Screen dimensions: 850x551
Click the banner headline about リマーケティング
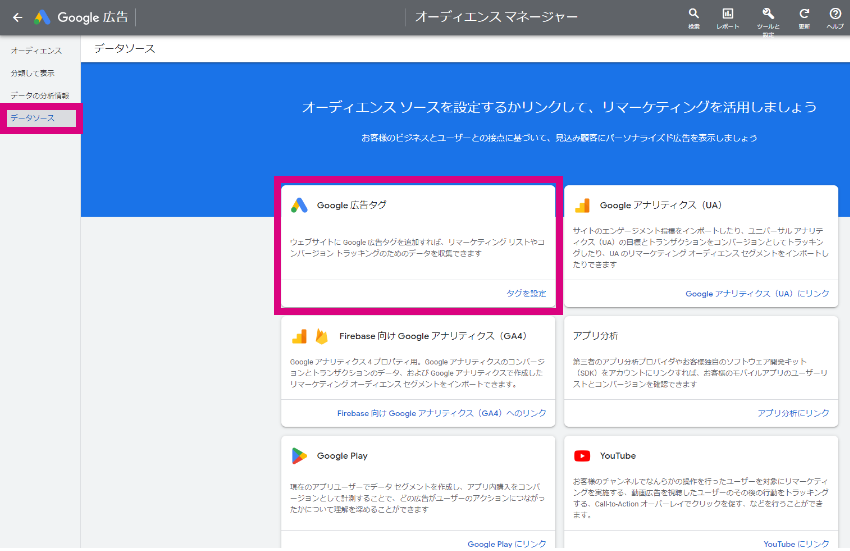tap(559, 107)
